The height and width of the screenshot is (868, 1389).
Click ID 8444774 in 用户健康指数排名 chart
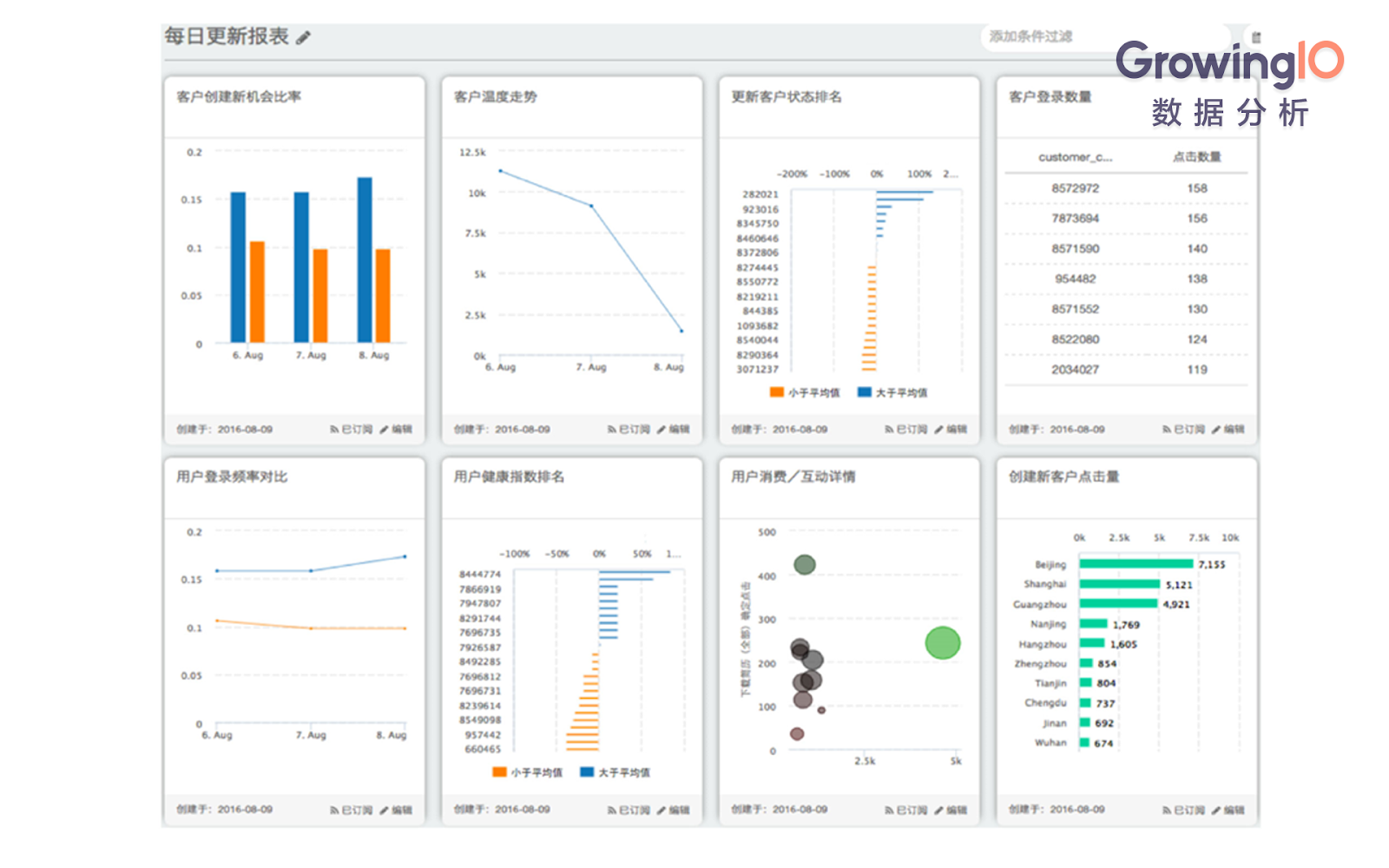480,575
